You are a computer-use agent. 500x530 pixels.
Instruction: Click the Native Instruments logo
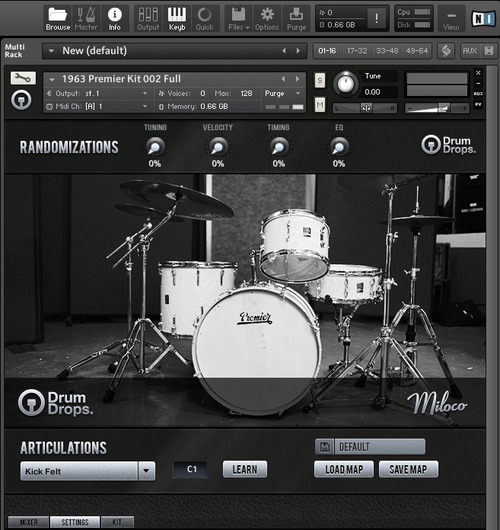tap(483, 18)
